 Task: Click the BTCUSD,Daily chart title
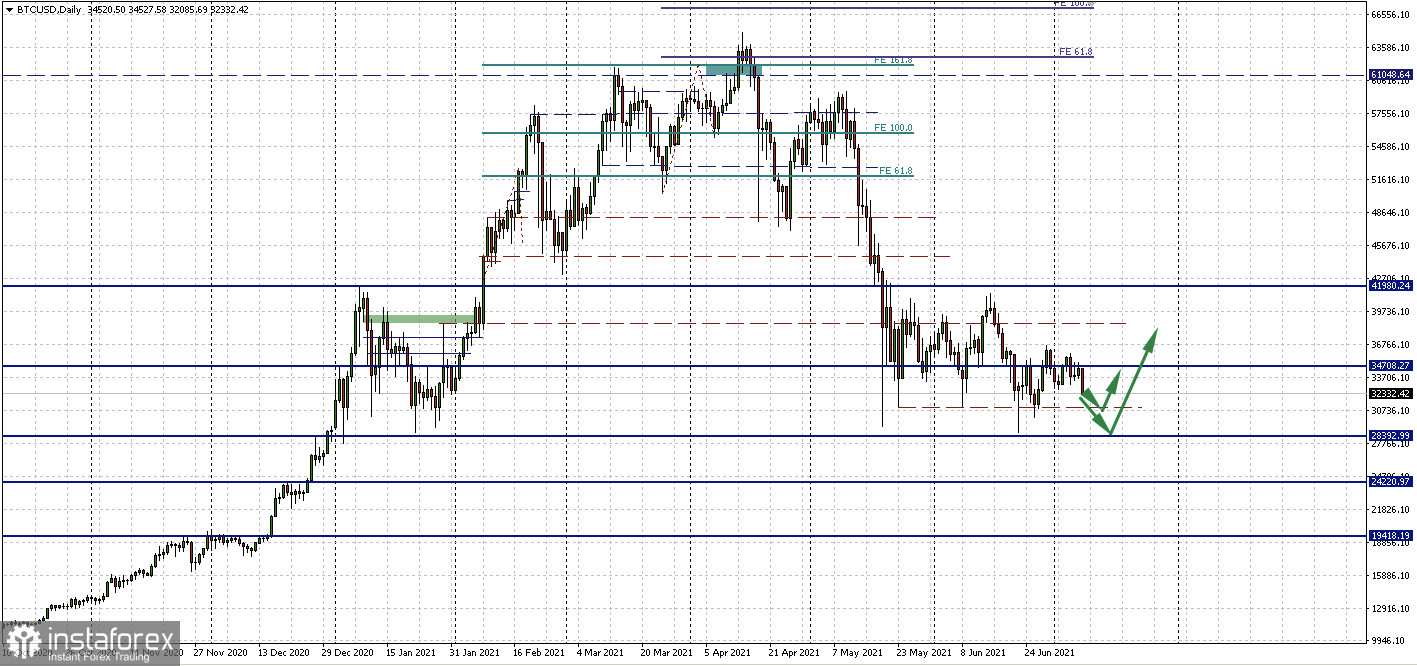[49, 9]
